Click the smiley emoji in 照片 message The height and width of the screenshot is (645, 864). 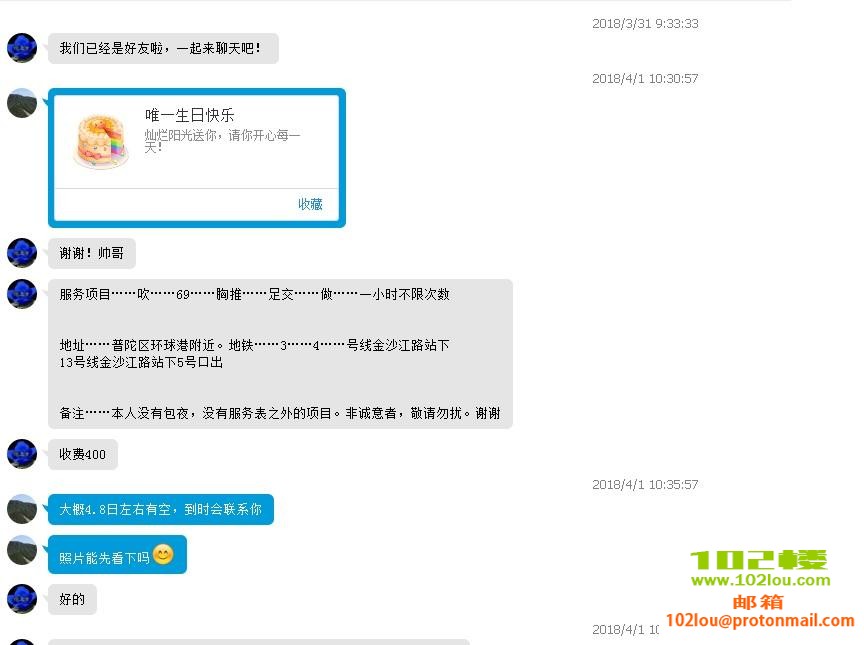pos(163,554)
